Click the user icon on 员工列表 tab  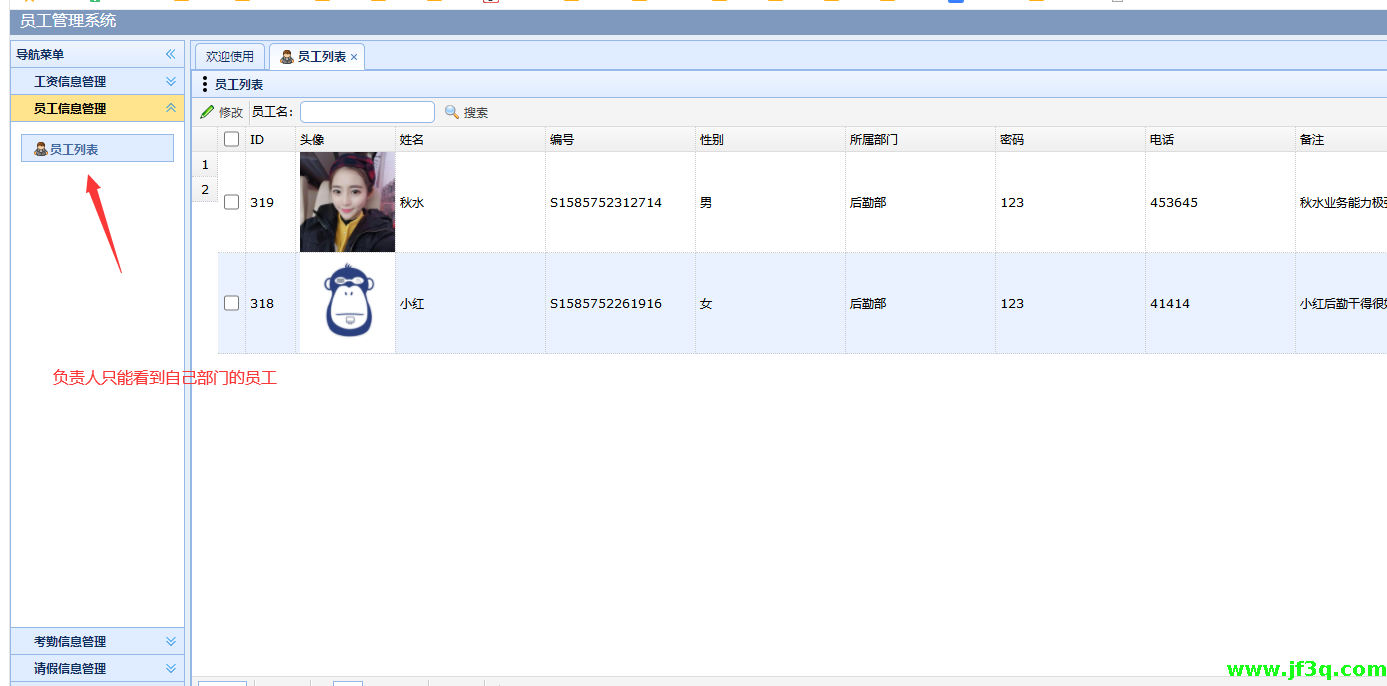click(x=287, y=57)
